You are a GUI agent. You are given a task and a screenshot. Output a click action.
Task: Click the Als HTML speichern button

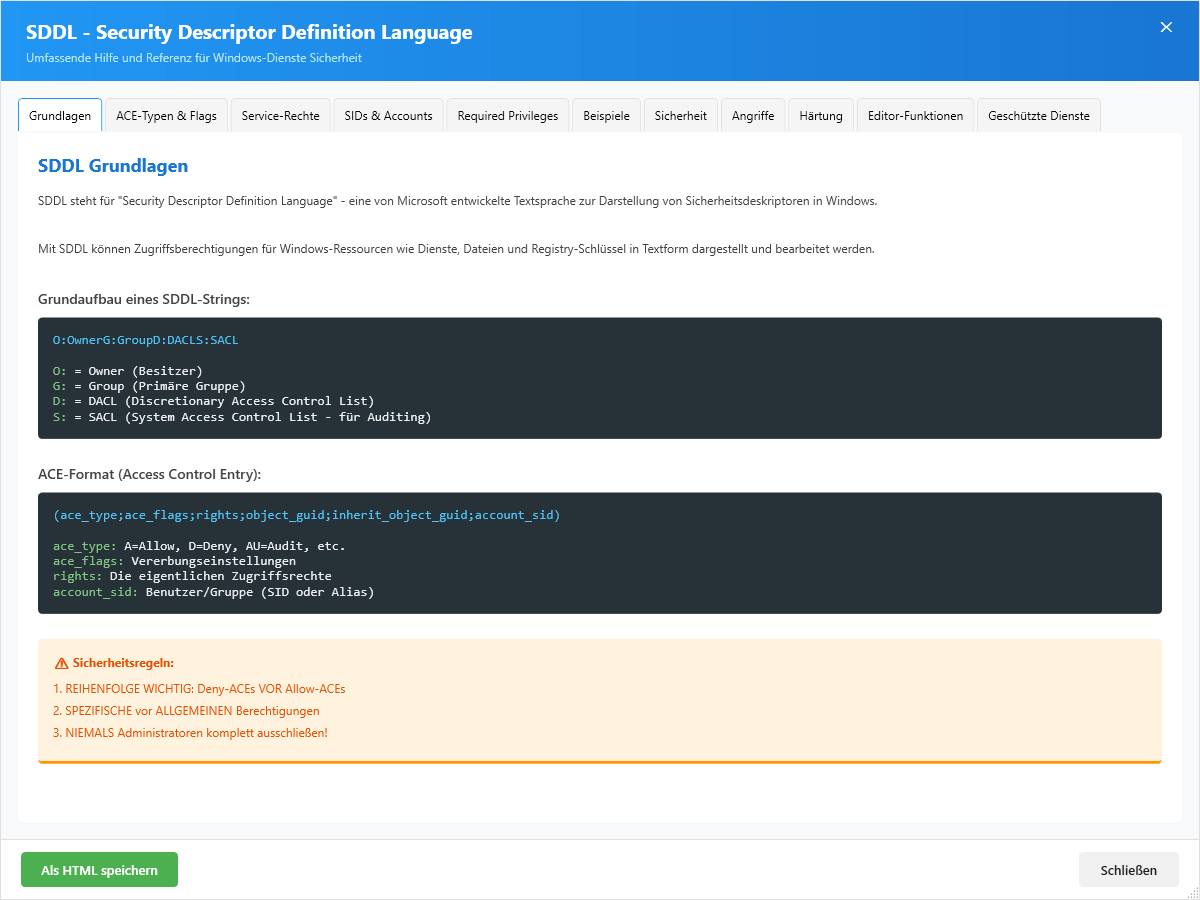[x=99, y=870]
